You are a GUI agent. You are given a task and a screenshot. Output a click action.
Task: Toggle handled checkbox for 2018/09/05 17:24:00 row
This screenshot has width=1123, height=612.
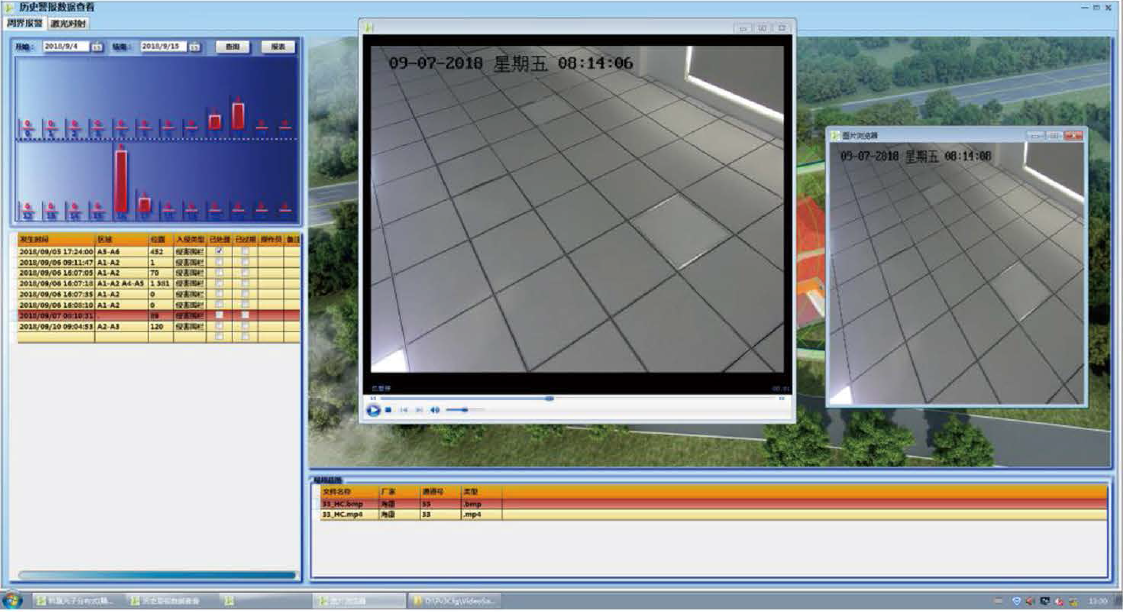[x=219, y=251]
